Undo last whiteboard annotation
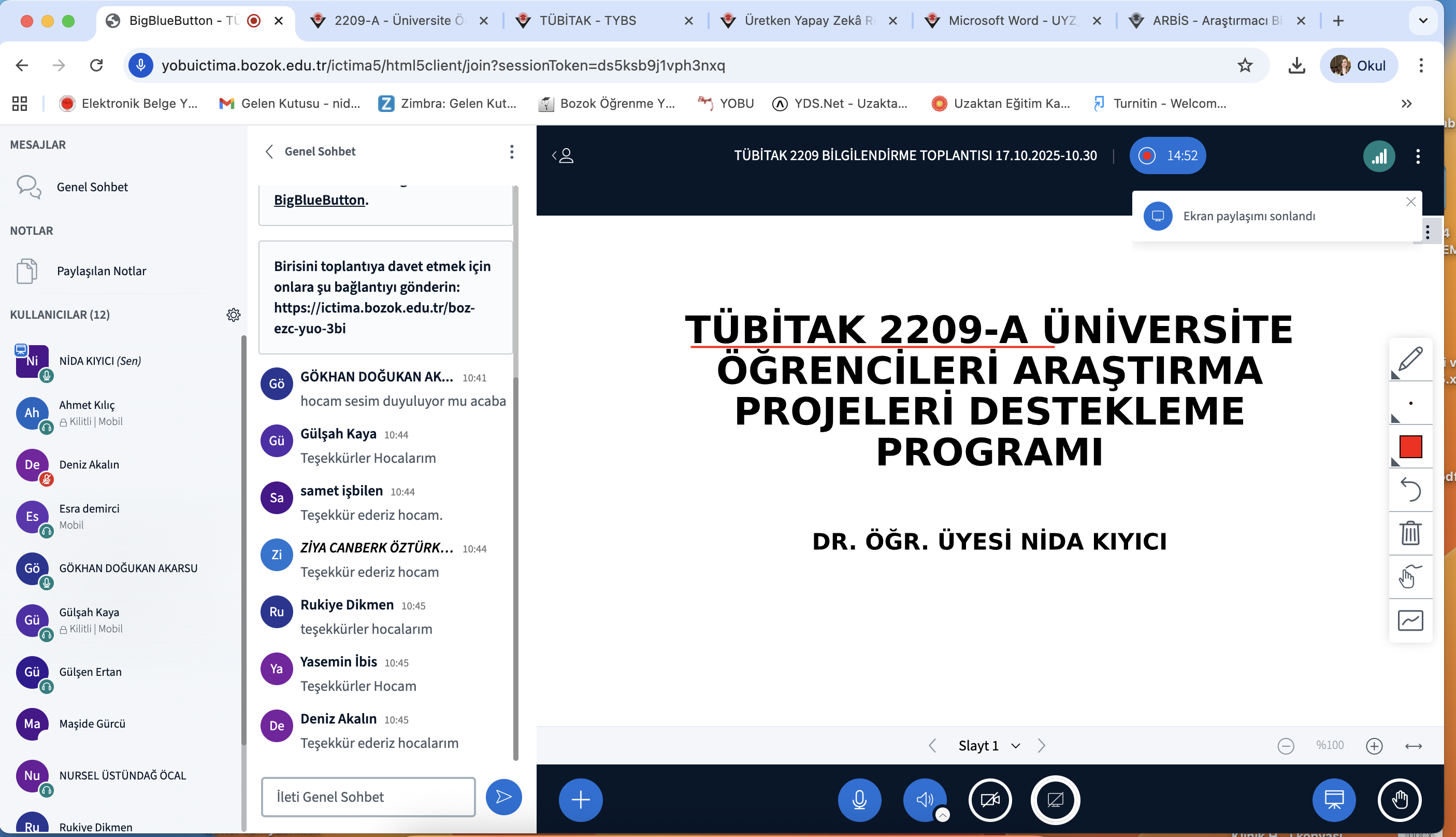 point(1410,490)
